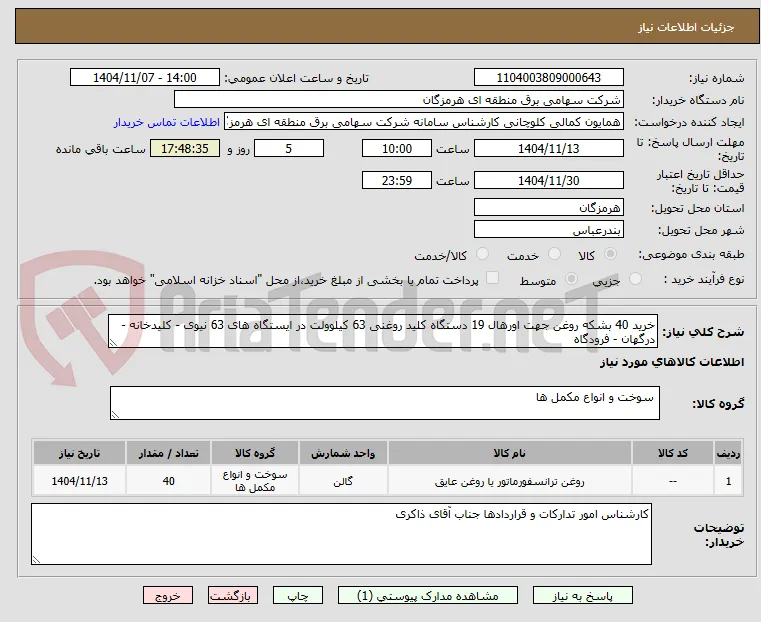This screenshot has height=622, width=761.
Task: Click the پاسخ به نیاز button
Action: click(x=582, y=595)
